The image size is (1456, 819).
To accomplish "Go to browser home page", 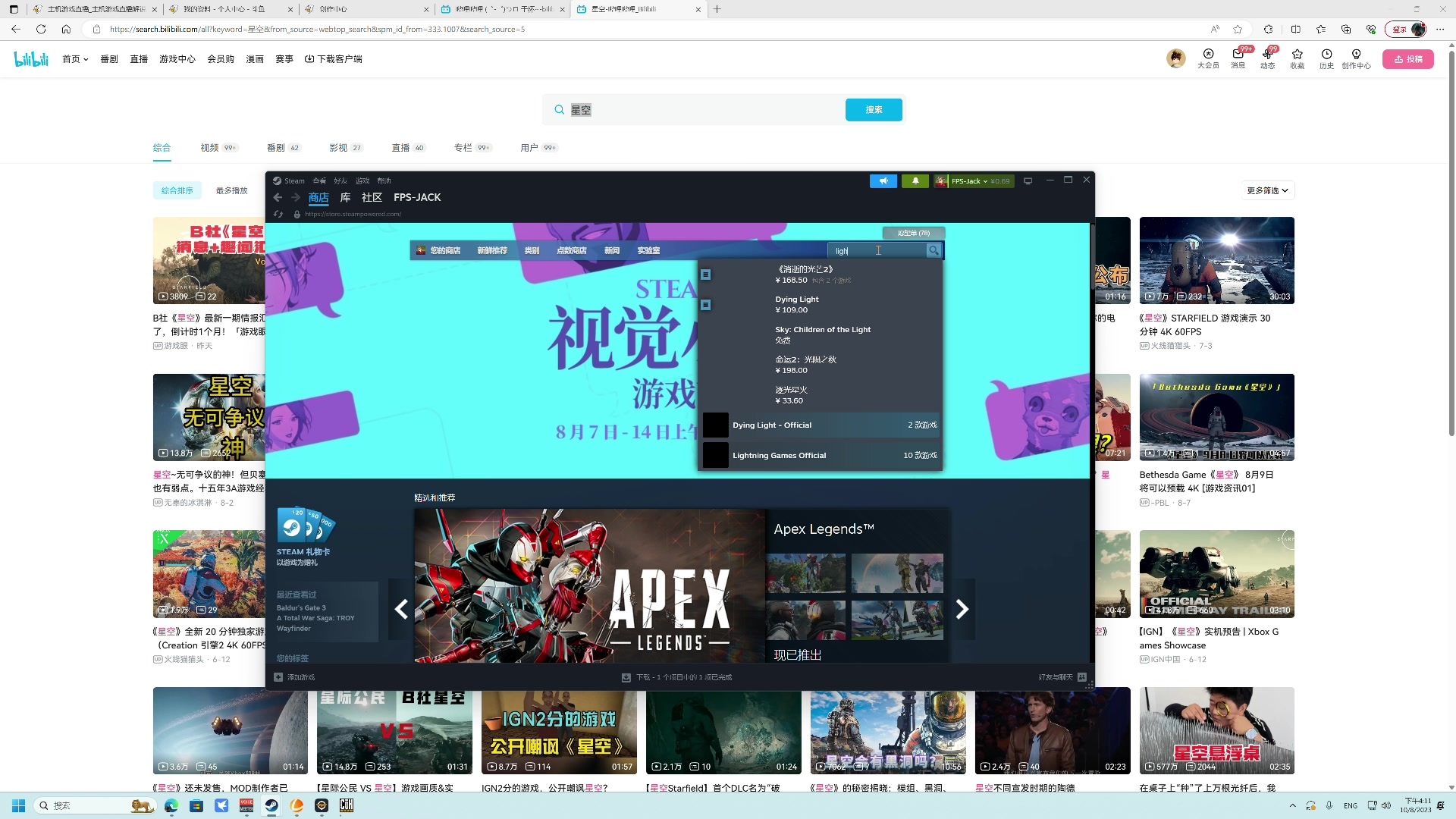I will click(66, 29).
